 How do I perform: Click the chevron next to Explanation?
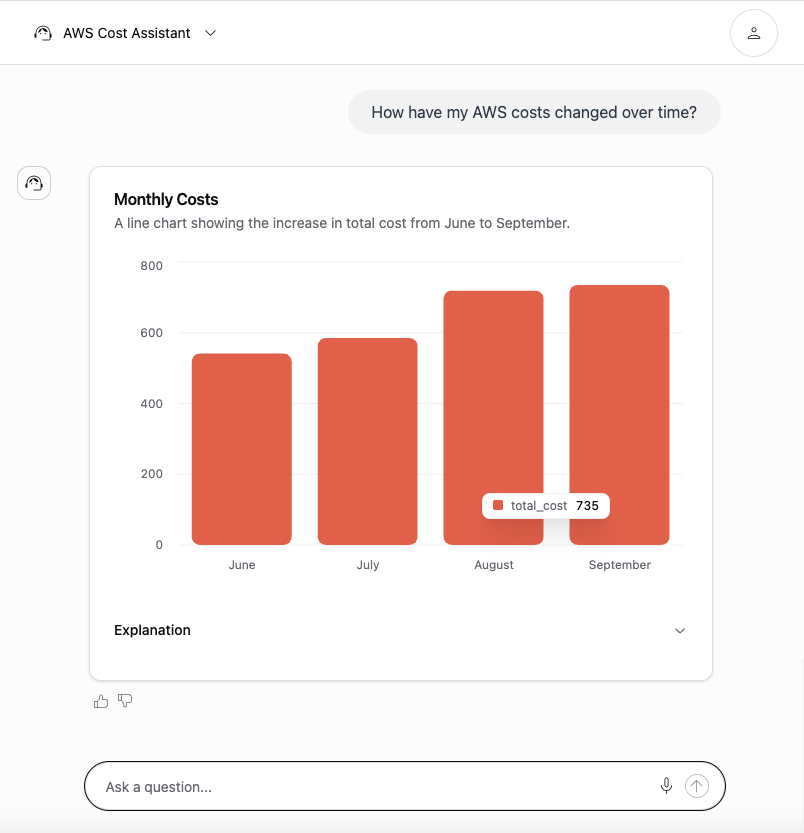point(680,630)
